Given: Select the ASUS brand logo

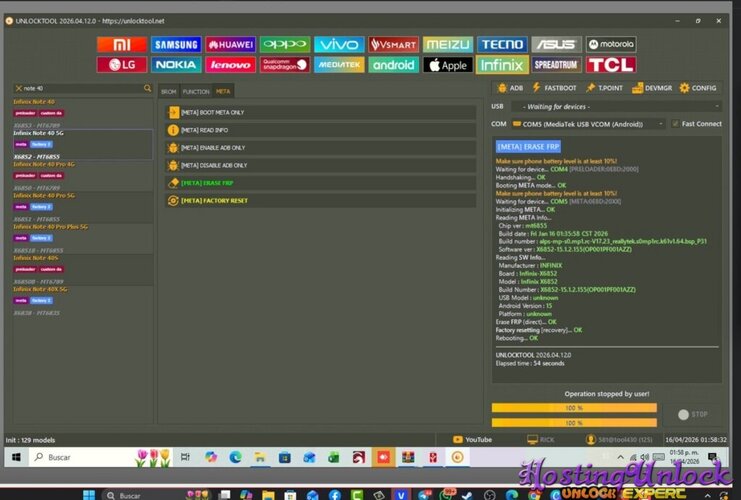Looking at the screenshot, I should pos(557,44).
